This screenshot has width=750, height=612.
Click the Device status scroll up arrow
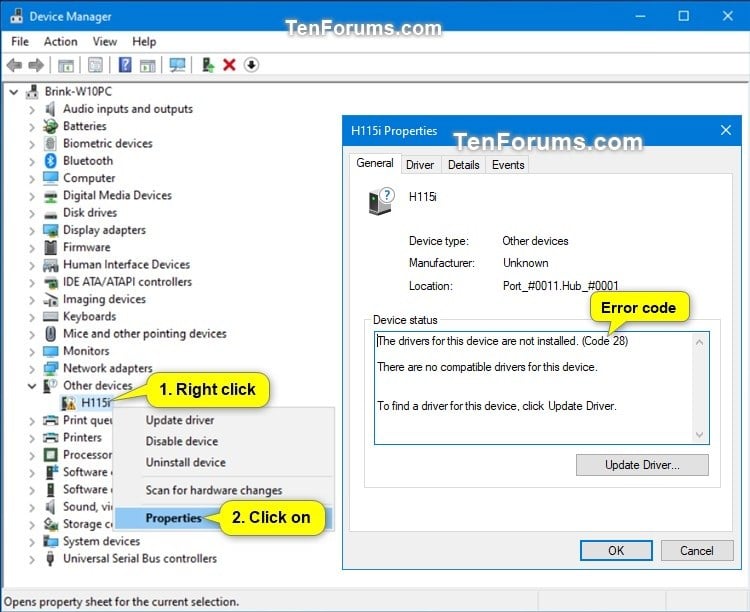699,342
